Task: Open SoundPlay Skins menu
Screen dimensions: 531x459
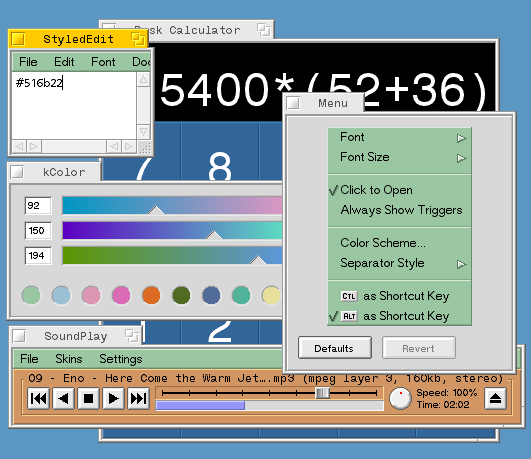Action: click(x=69, y=359)
